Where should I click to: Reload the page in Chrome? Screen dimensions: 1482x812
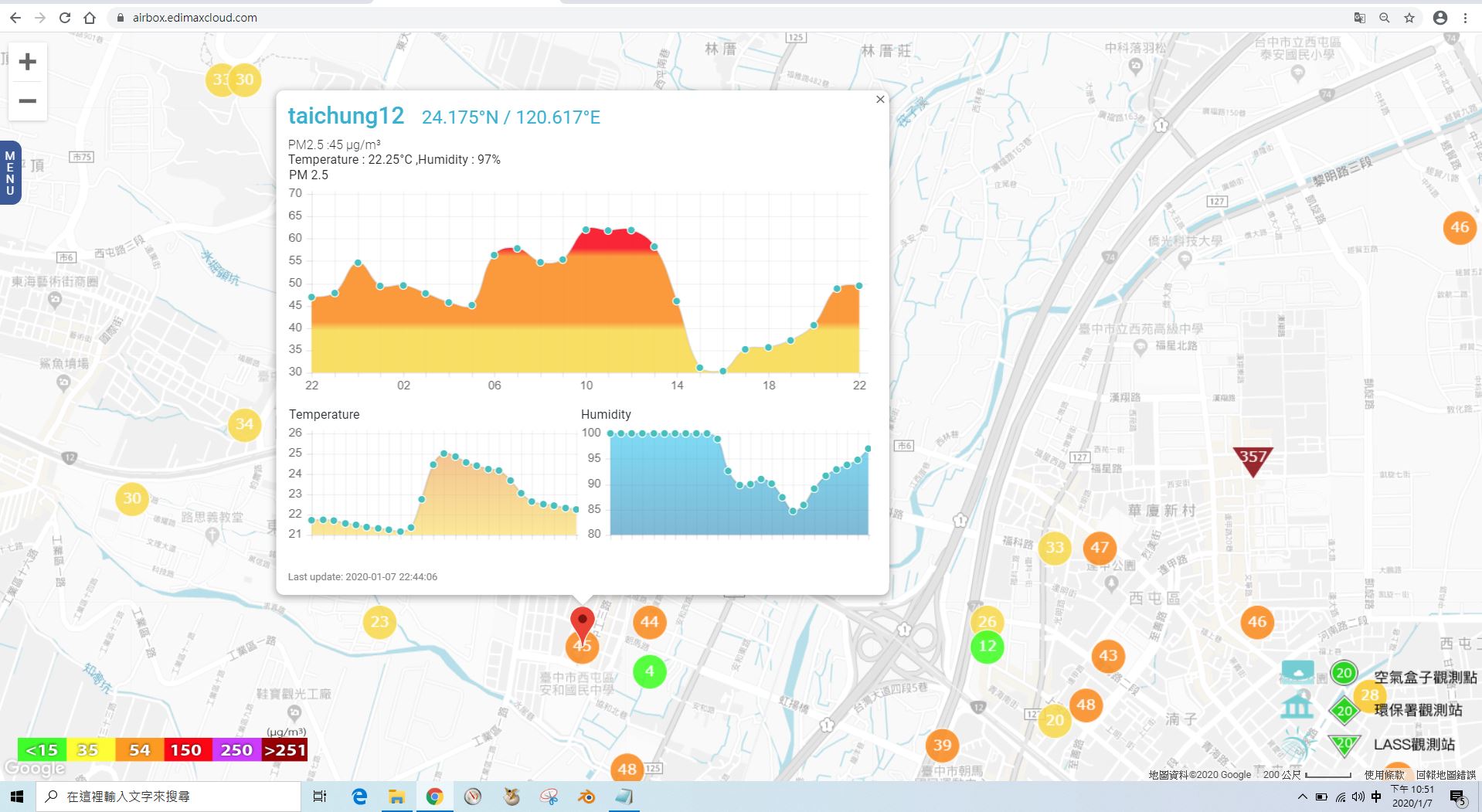coord(65,18)
